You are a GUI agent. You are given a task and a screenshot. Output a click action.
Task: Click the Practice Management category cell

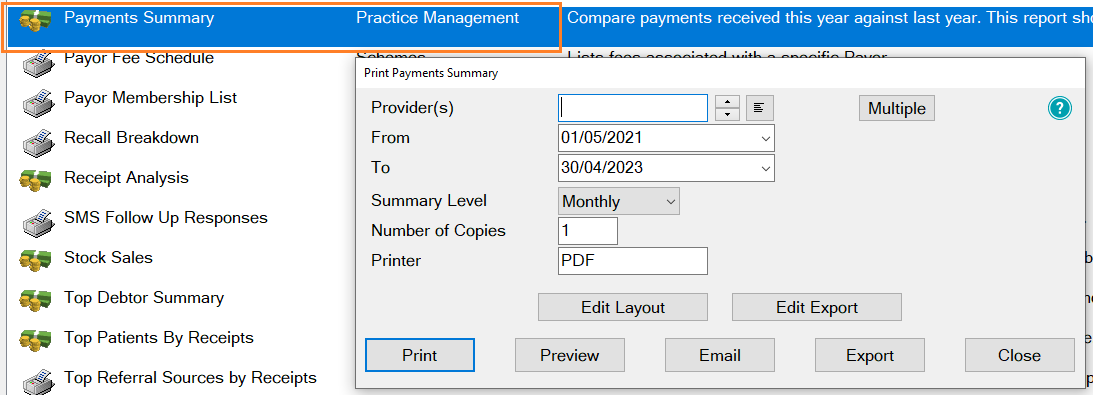438,18
